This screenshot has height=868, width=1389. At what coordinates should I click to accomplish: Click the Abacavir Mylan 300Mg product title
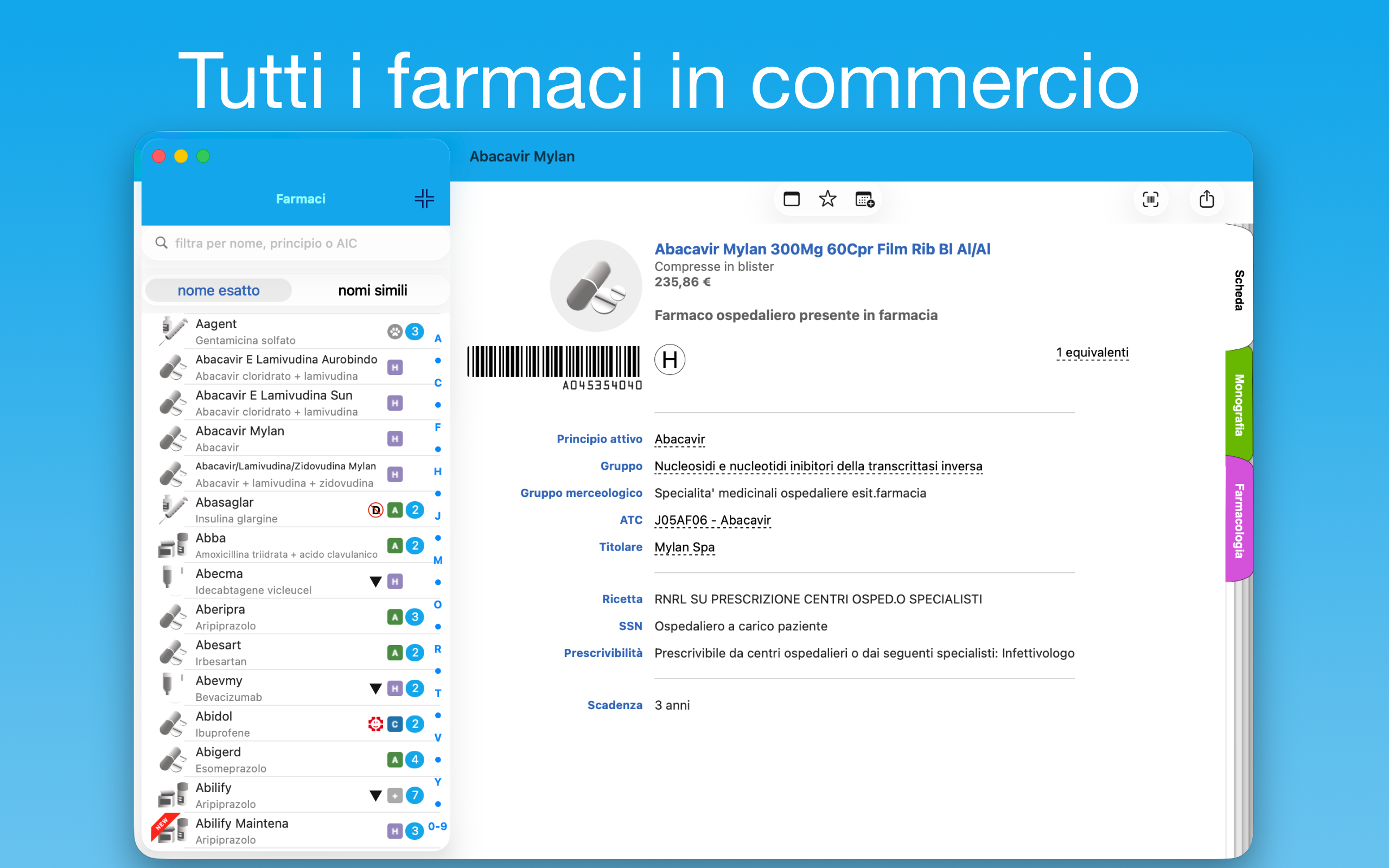(x=822, y=249)
